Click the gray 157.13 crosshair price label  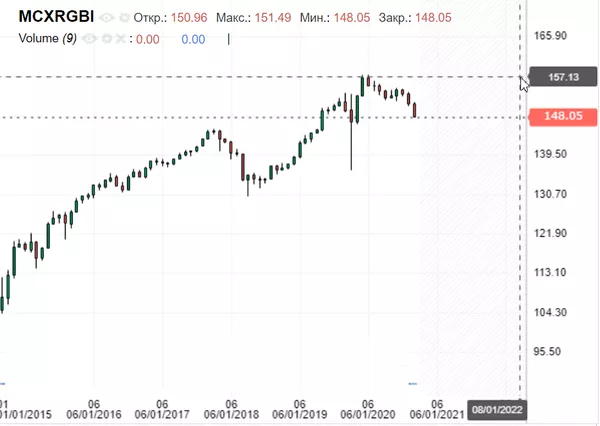[563, 77]
